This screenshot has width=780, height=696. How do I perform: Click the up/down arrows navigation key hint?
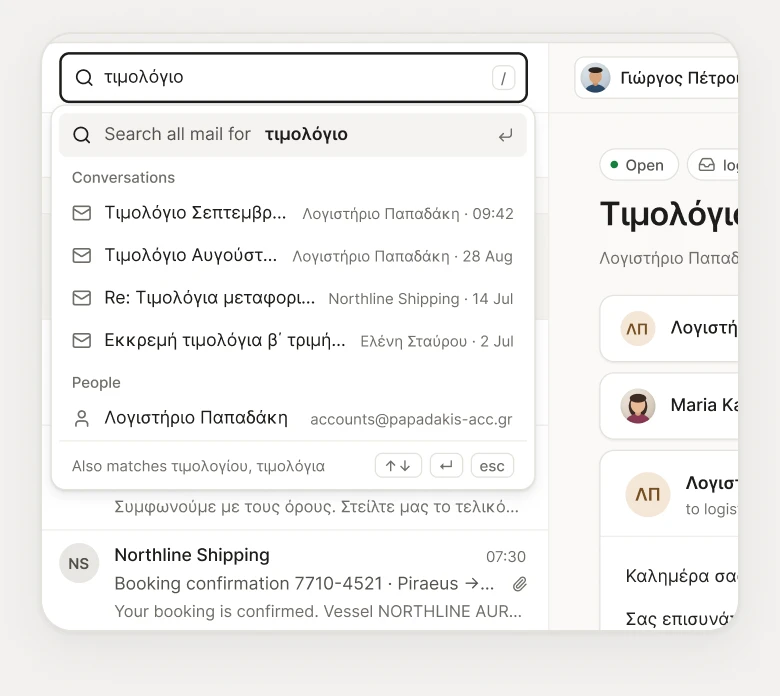click(x=398, y=466)
